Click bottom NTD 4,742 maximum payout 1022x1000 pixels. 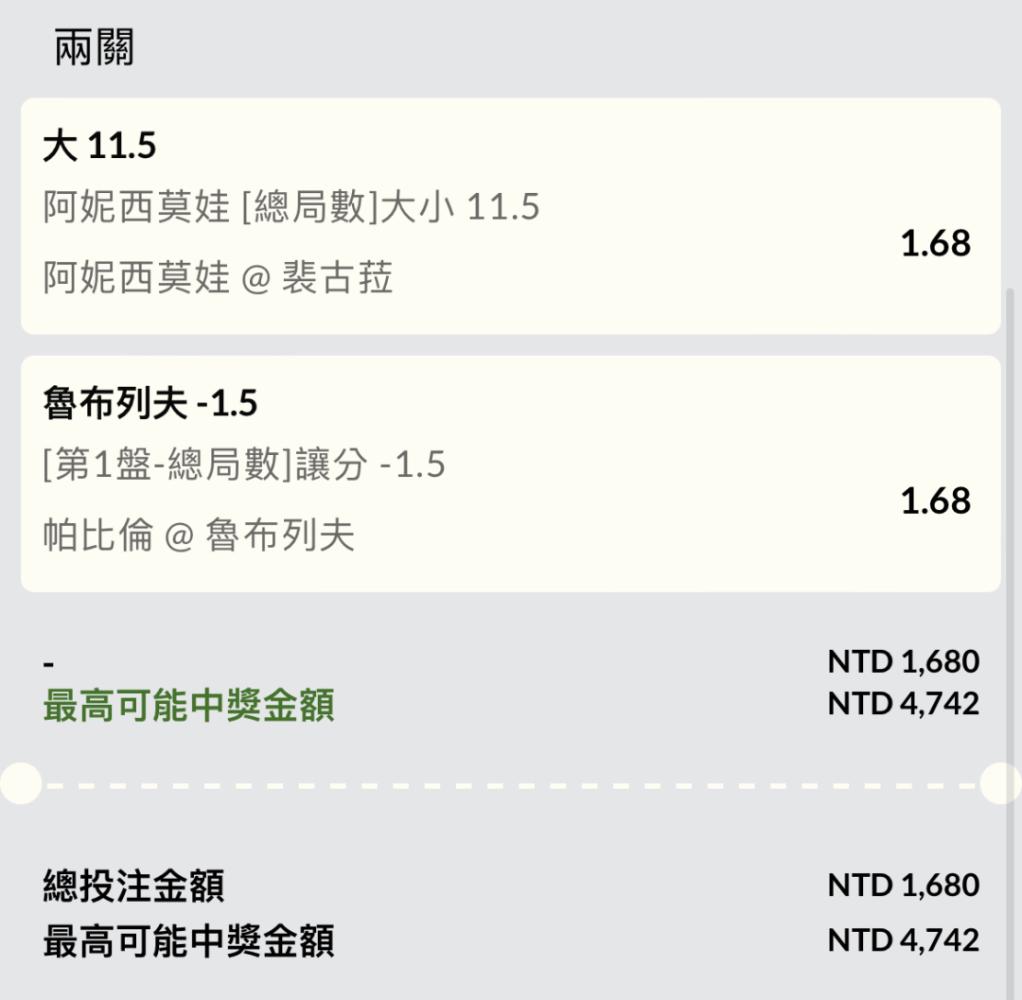tap(903, 940)
